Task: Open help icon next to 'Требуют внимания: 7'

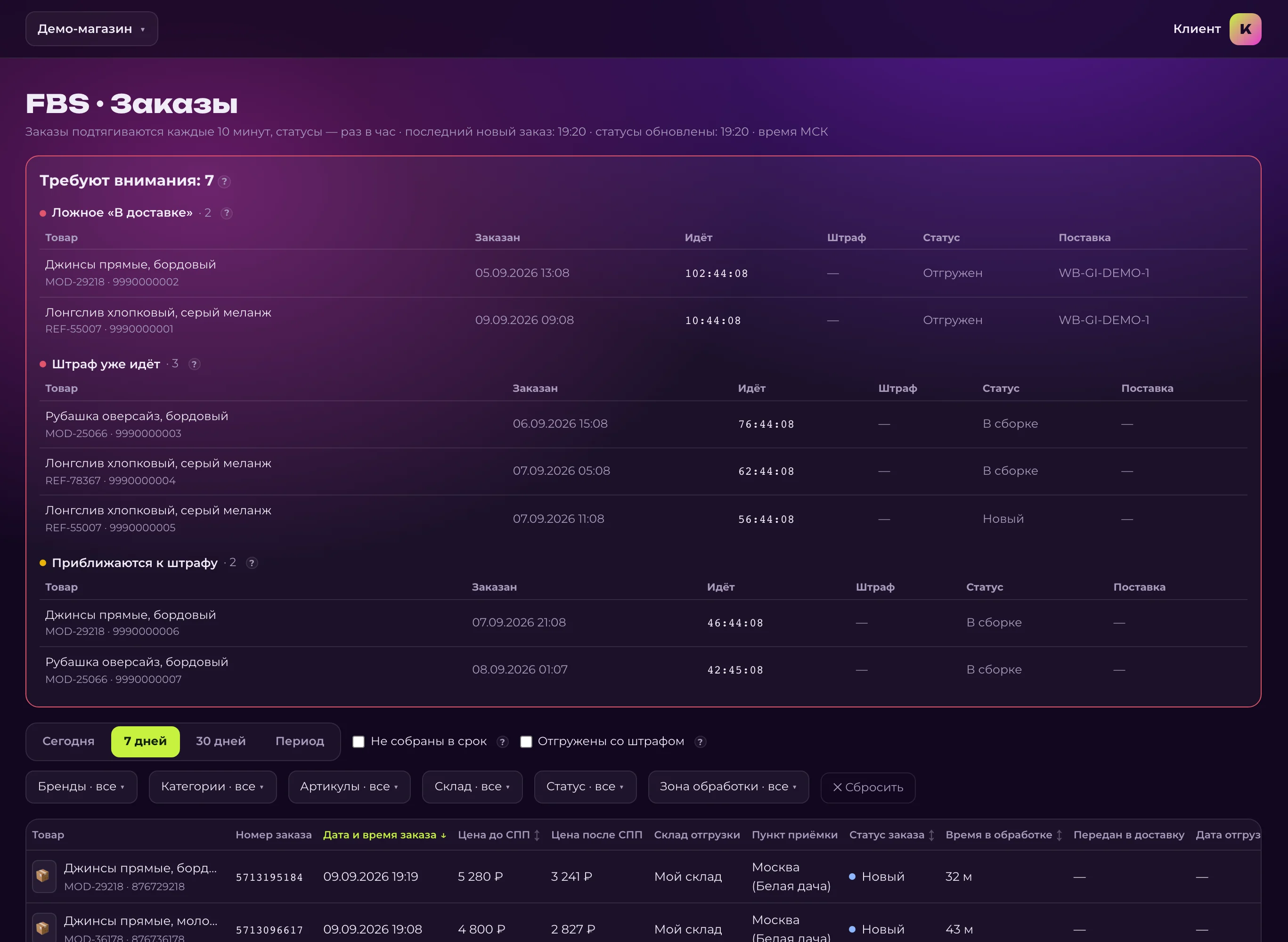Action: tap(225, 182)
